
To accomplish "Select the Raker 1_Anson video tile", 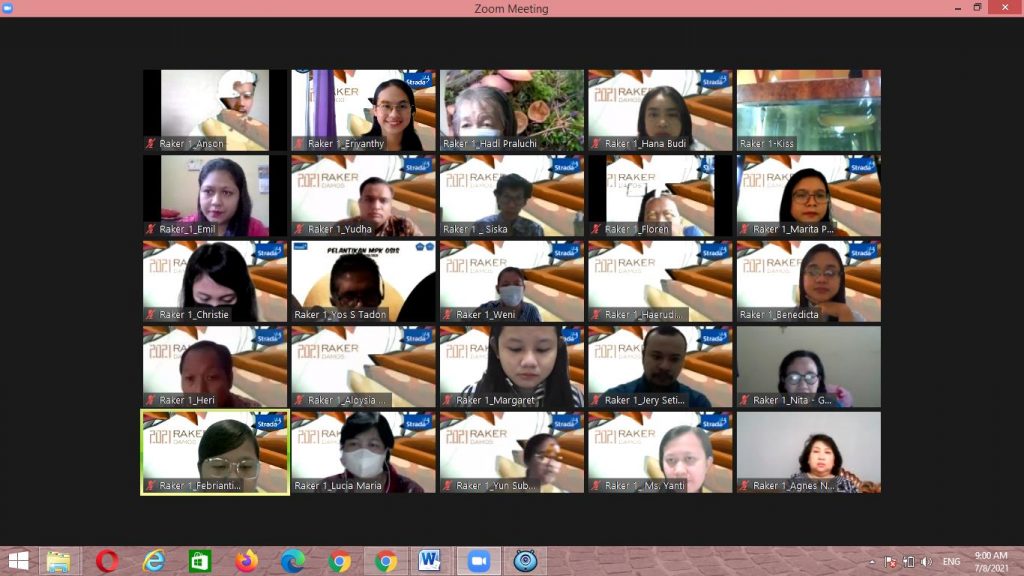I will click(x=215, y=110).
